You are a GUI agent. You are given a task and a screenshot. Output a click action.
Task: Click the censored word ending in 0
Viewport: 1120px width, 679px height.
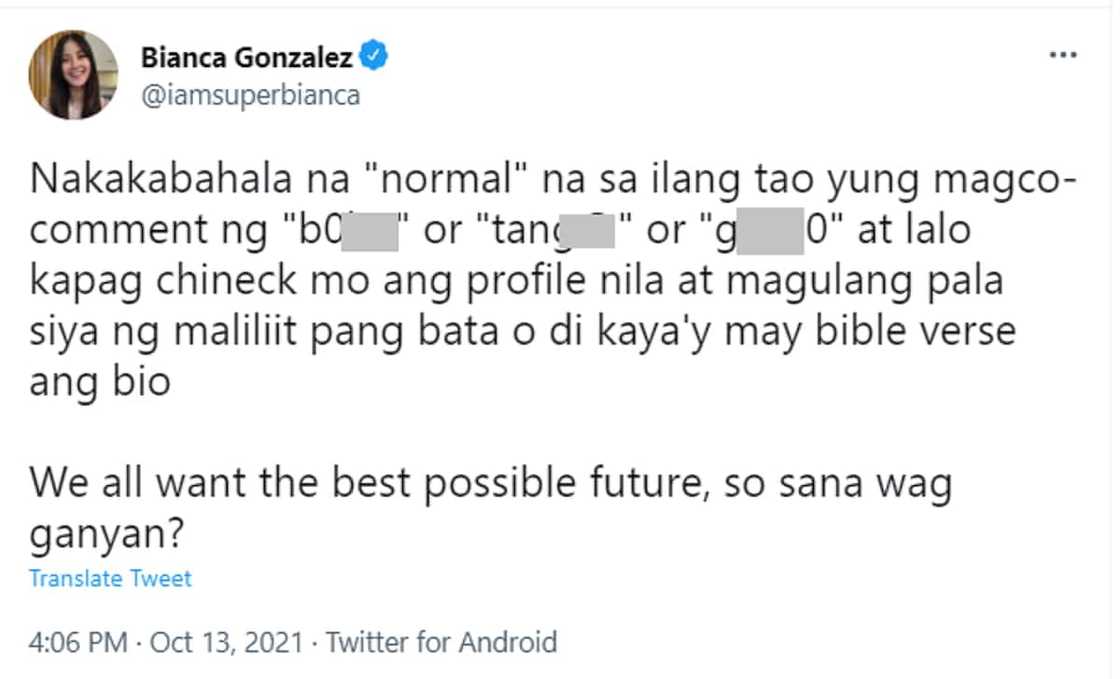780,231
